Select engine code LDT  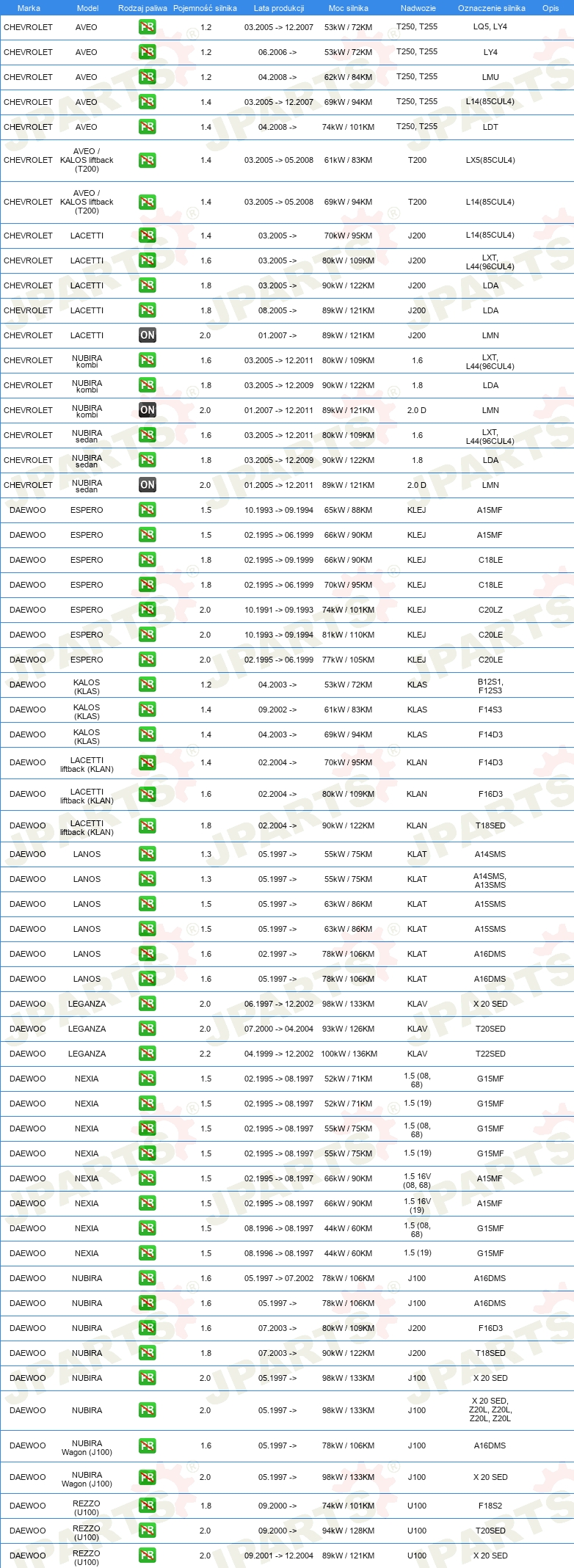coord(490,127)
